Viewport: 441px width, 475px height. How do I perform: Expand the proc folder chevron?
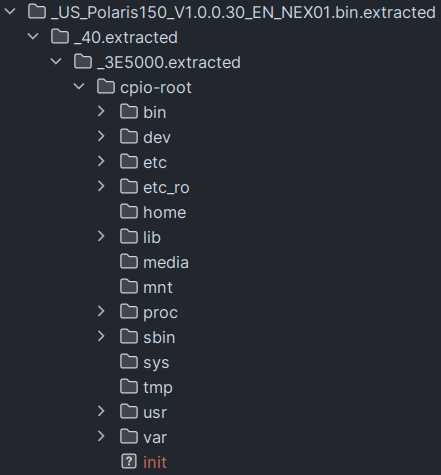point(101,311)
